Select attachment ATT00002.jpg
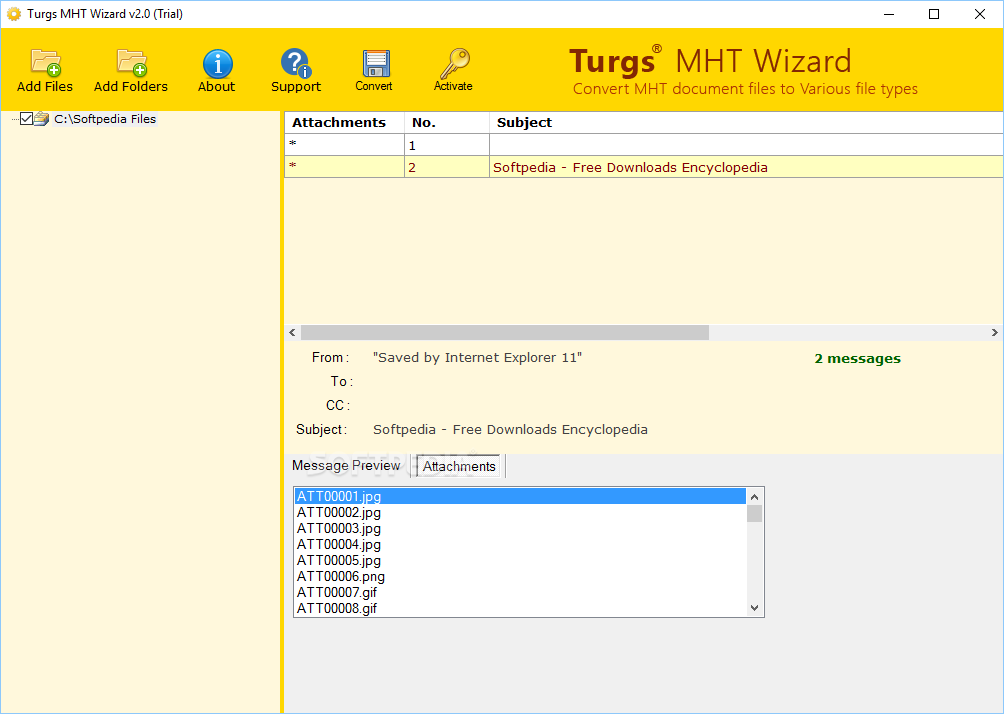 520,512
